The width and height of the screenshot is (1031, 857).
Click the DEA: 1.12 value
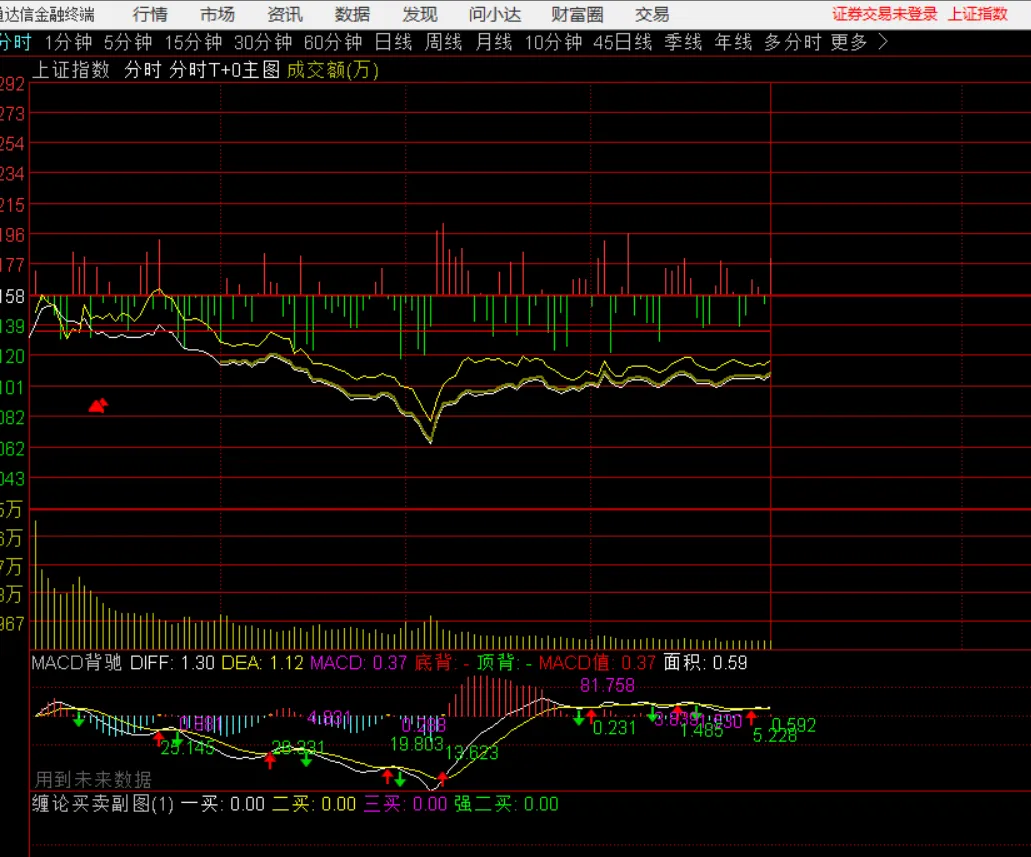click(262, 662)
